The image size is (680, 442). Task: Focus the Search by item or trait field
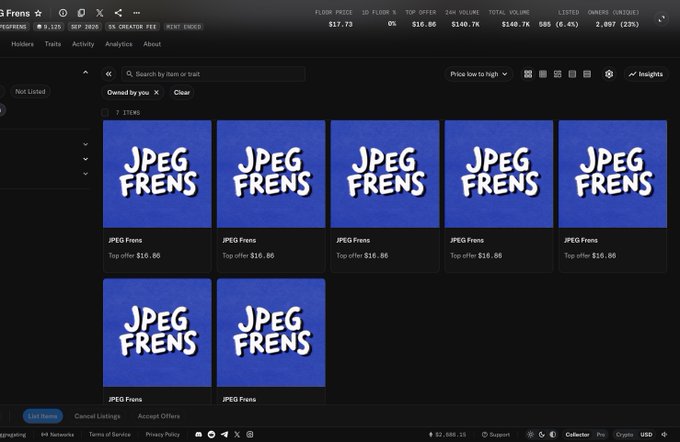pyautogui.click(x=213, y=74)
